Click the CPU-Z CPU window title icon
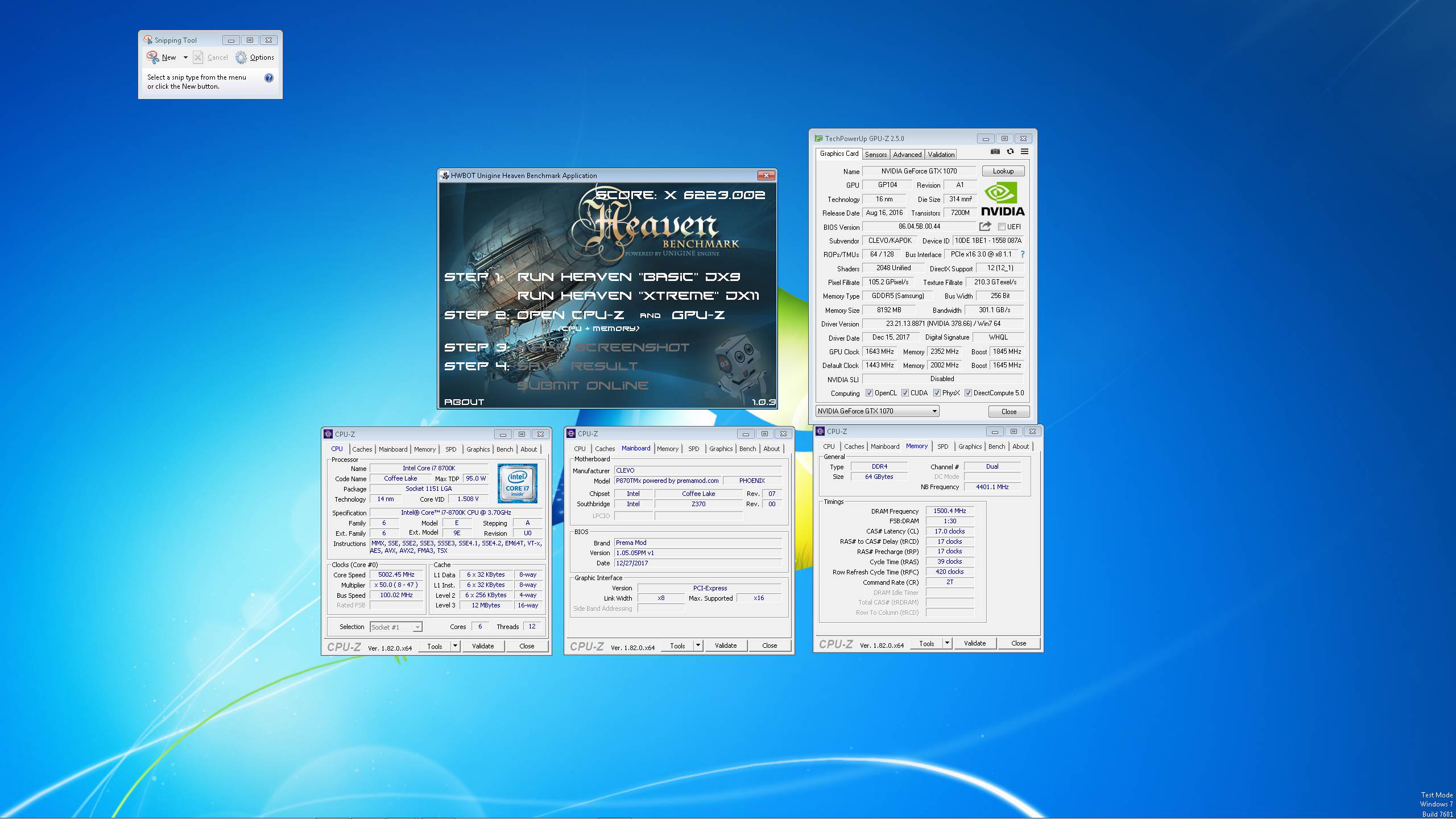This screenshot has width=1456, height=819. [328, 434]
